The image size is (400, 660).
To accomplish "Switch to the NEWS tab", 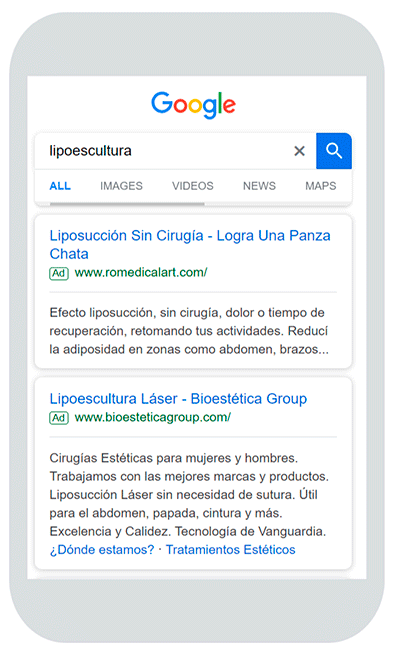I will point(259,186).
